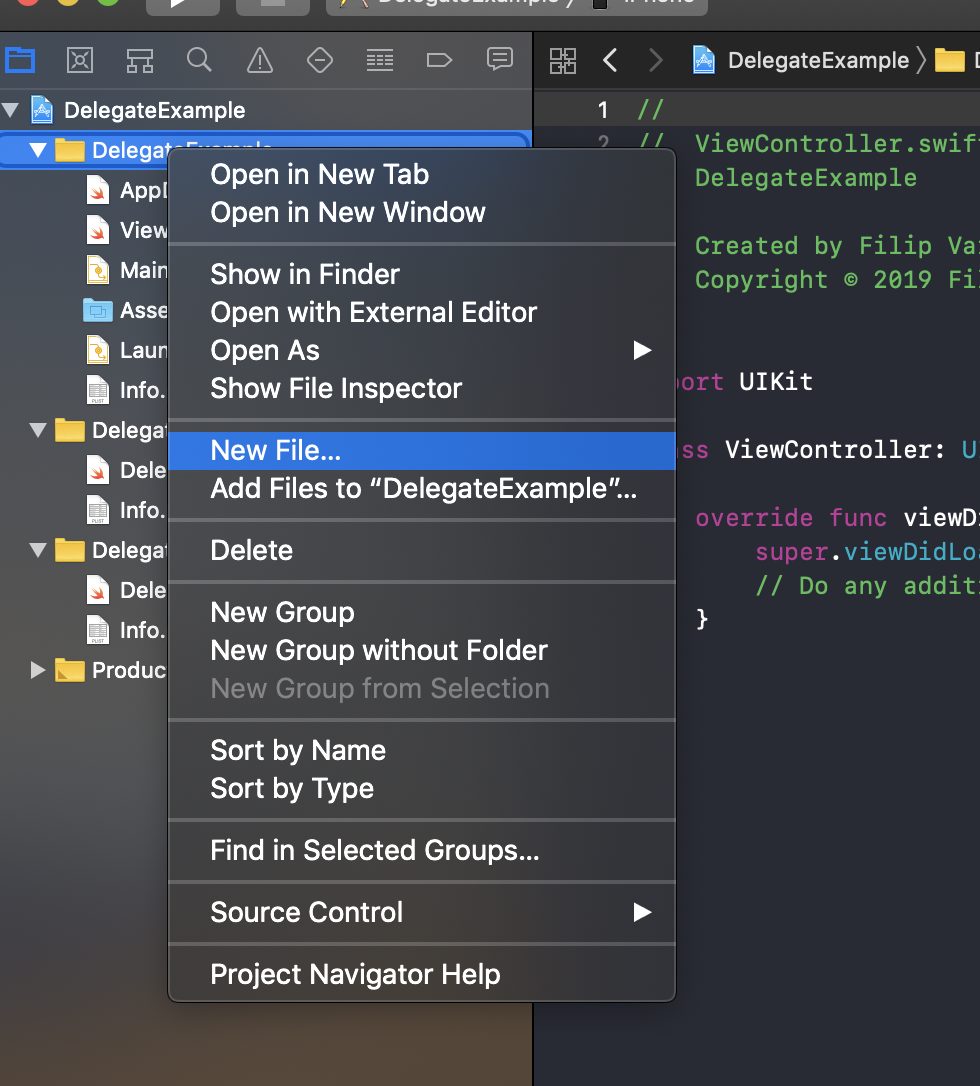Viewport: 980px width, 1086px height.
Task: Click the related items grid icon
Action: pos(562,61)
